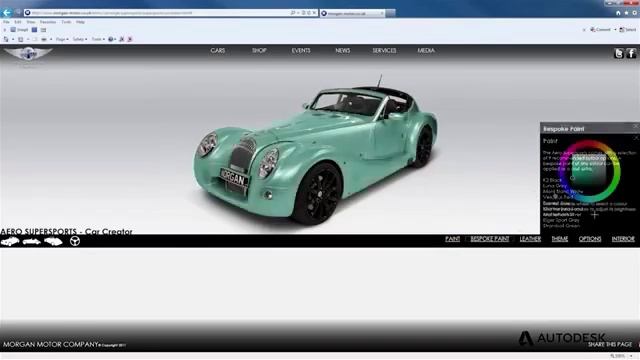This screenshot has height=360, width=640.
Task: Click the browser forward arrow button
Action: tap(18, 13)
